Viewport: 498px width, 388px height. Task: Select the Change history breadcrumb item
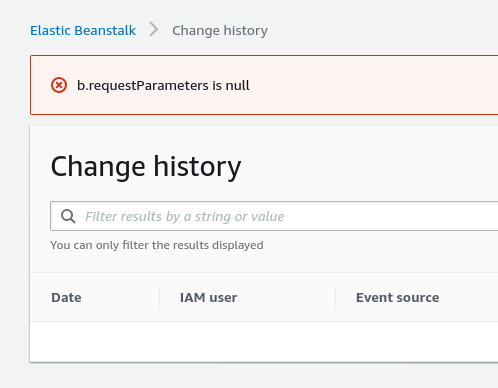[220, 30]
